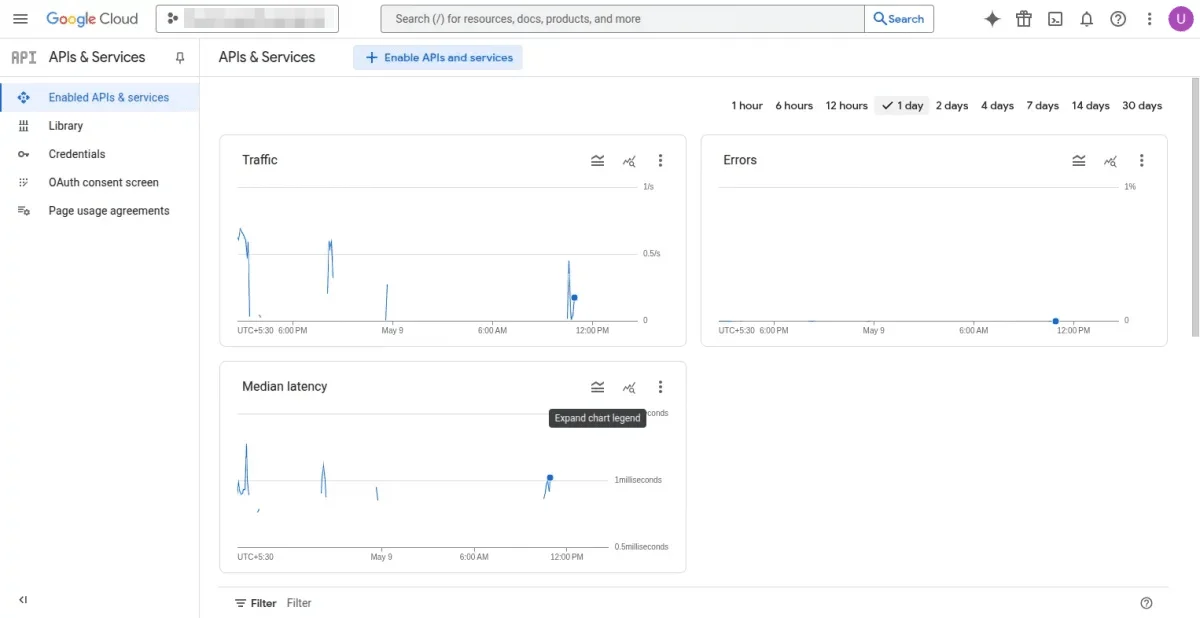
Task: Open the Filter icon below the charts
Action: 242,602
